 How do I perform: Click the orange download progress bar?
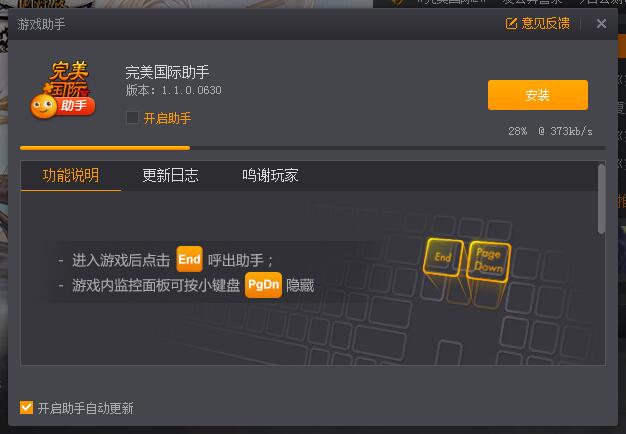[x=105, y=148]
